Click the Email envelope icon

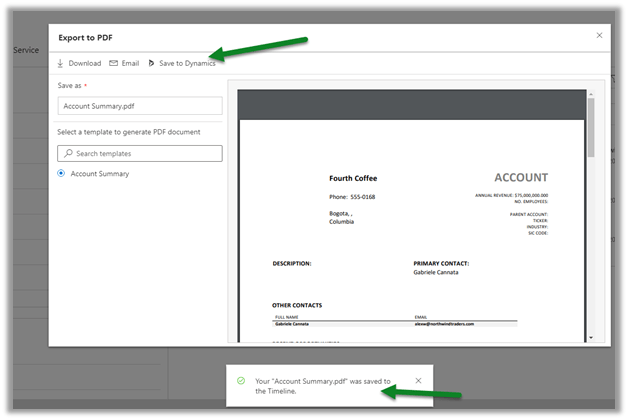114,63
